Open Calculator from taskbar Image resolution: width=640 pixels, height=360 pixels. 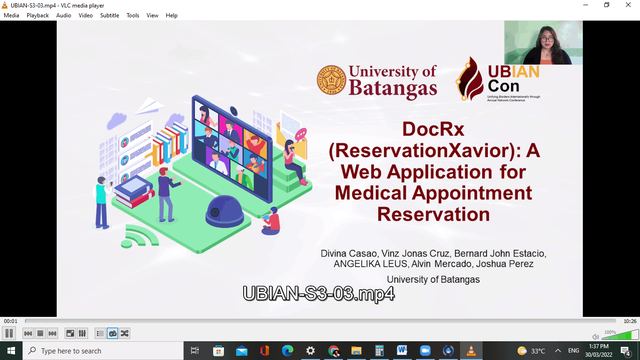[379, 351]
